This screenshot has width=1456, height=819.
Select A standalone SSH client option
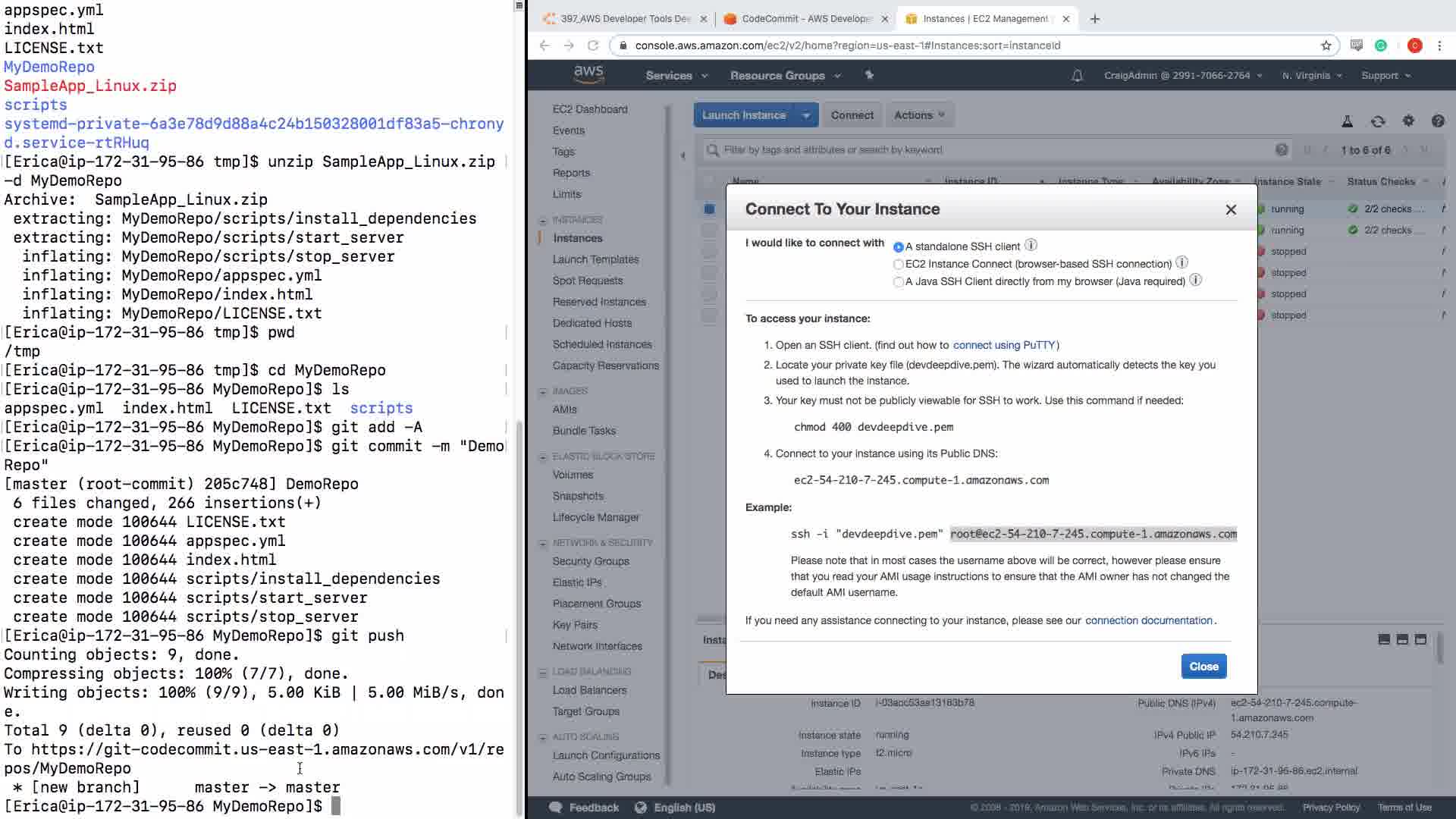899,247
